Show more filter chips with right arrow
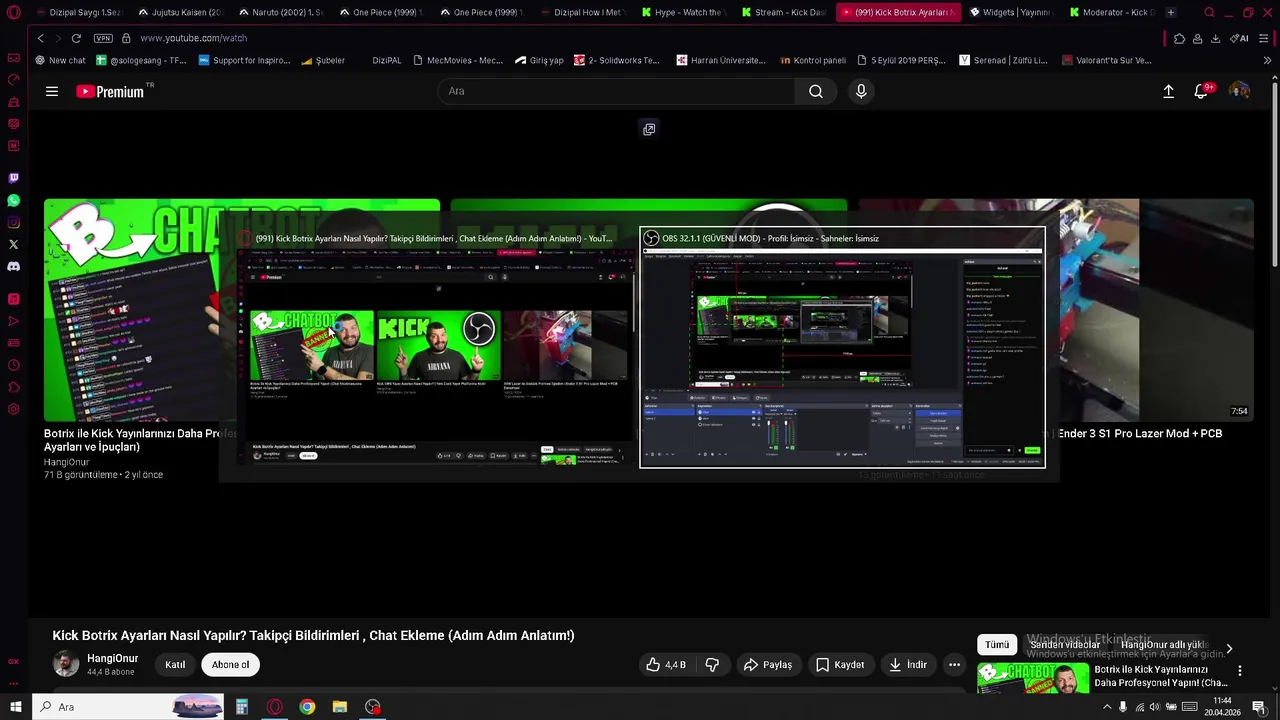This screenshot has height=720, width=1280. pos(1229,649)
